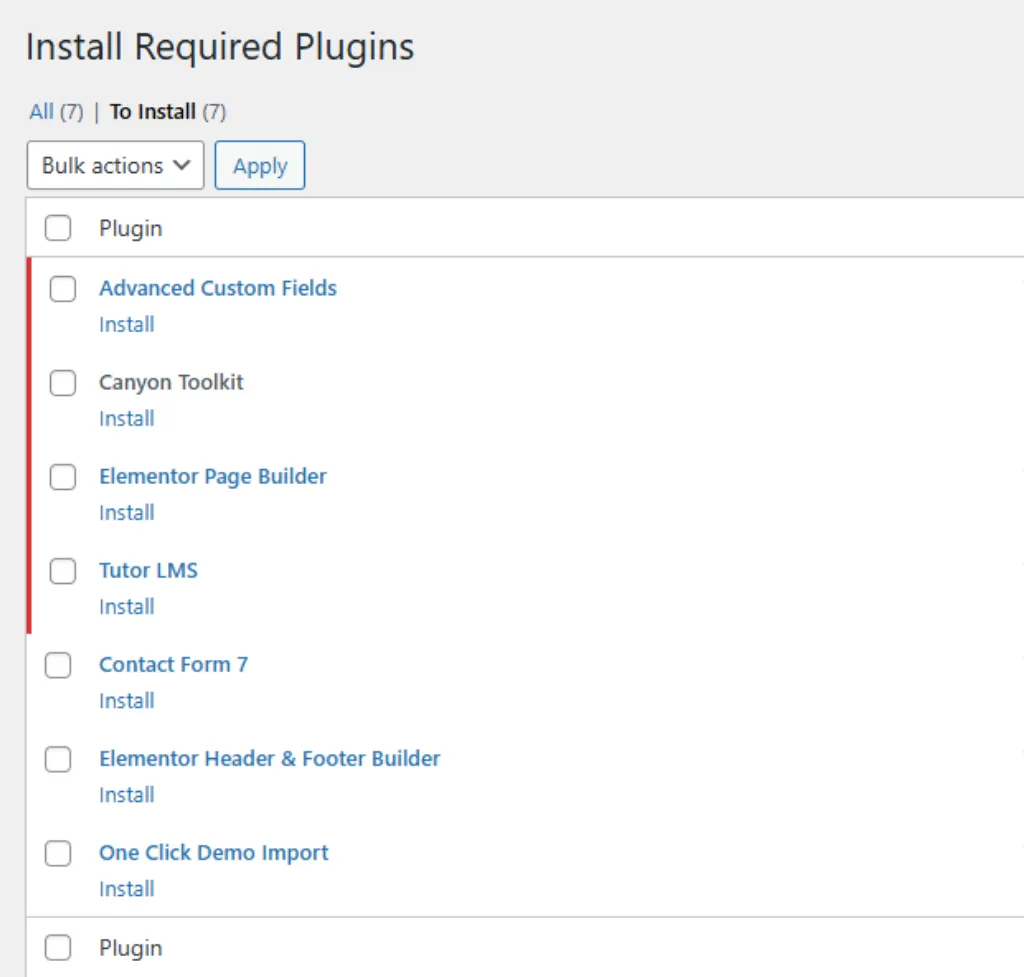Mark the One Click Demo Import checkbox
Screen dimensions: 1024x977
[58, 853]
